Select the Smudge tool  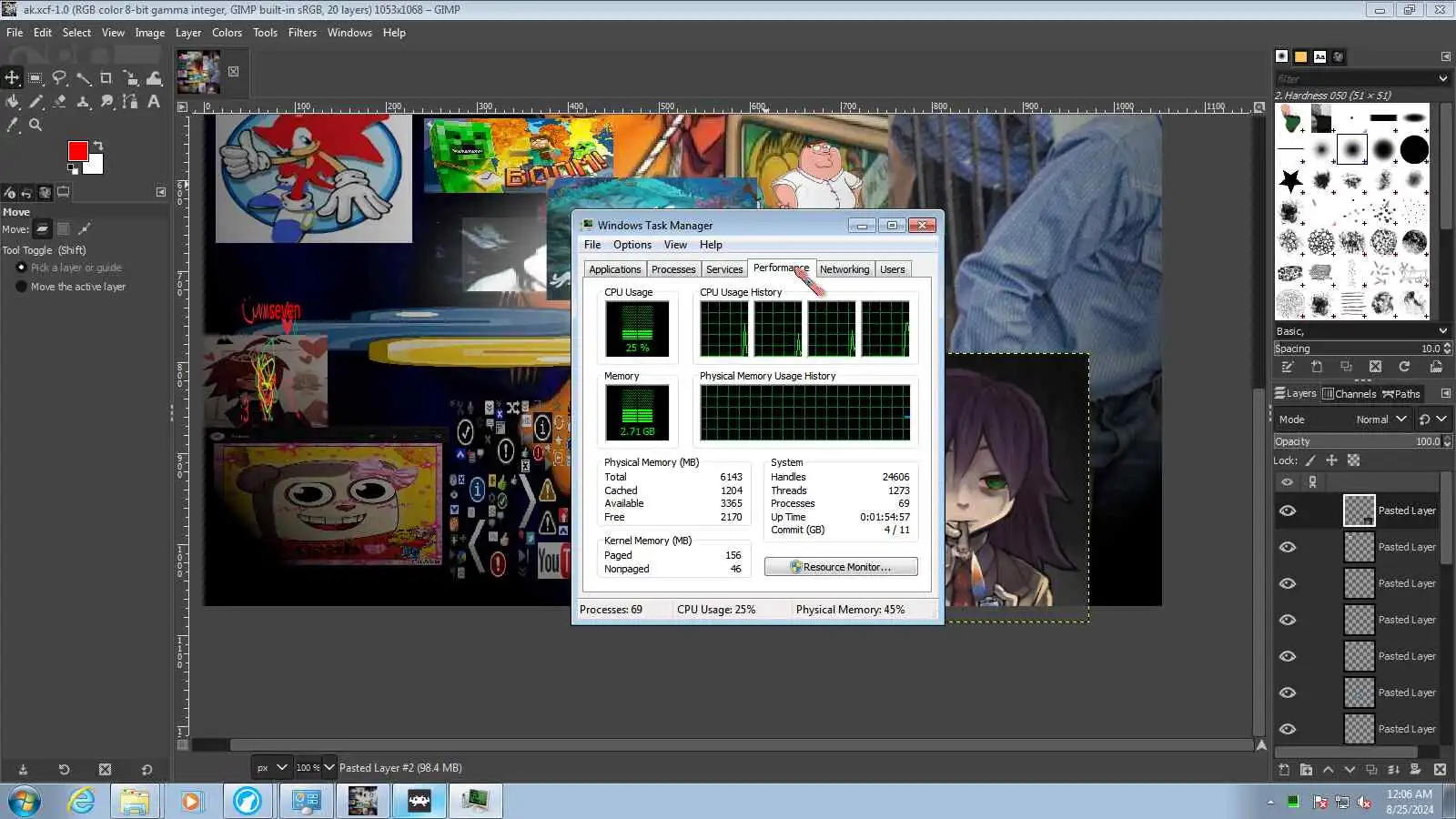[x=106, y=102]
